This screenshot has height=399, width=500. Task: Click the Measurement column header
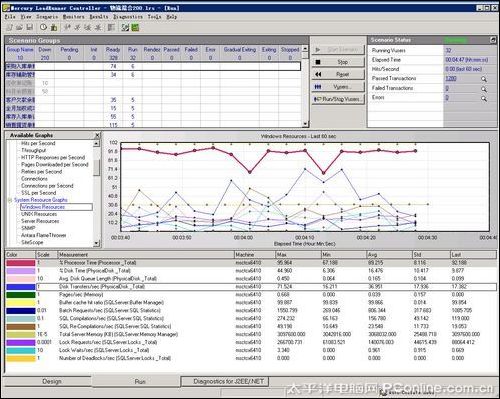(146, 255)
